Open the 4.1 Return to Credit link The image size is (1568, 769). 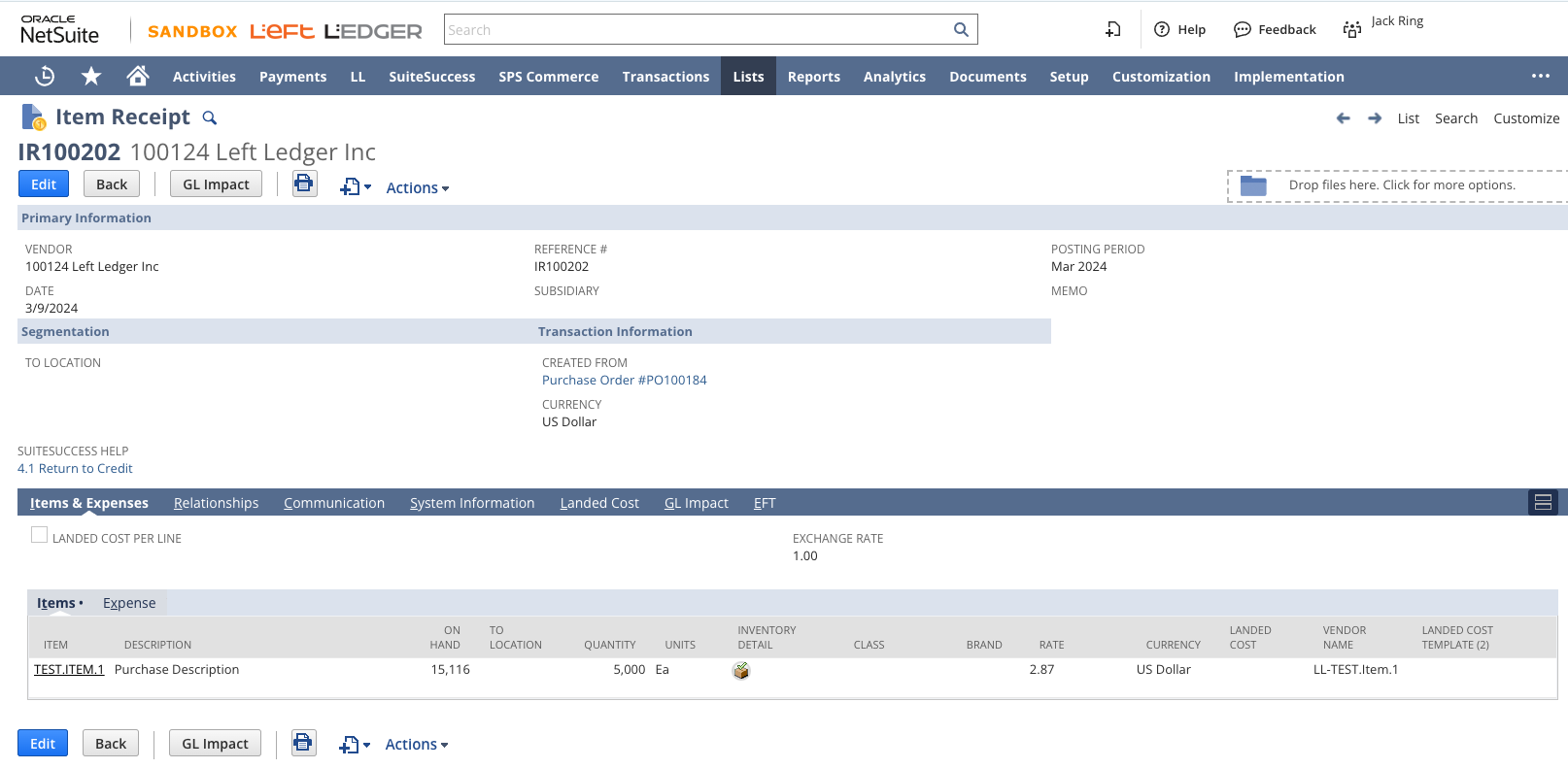(x=75, y=468)
